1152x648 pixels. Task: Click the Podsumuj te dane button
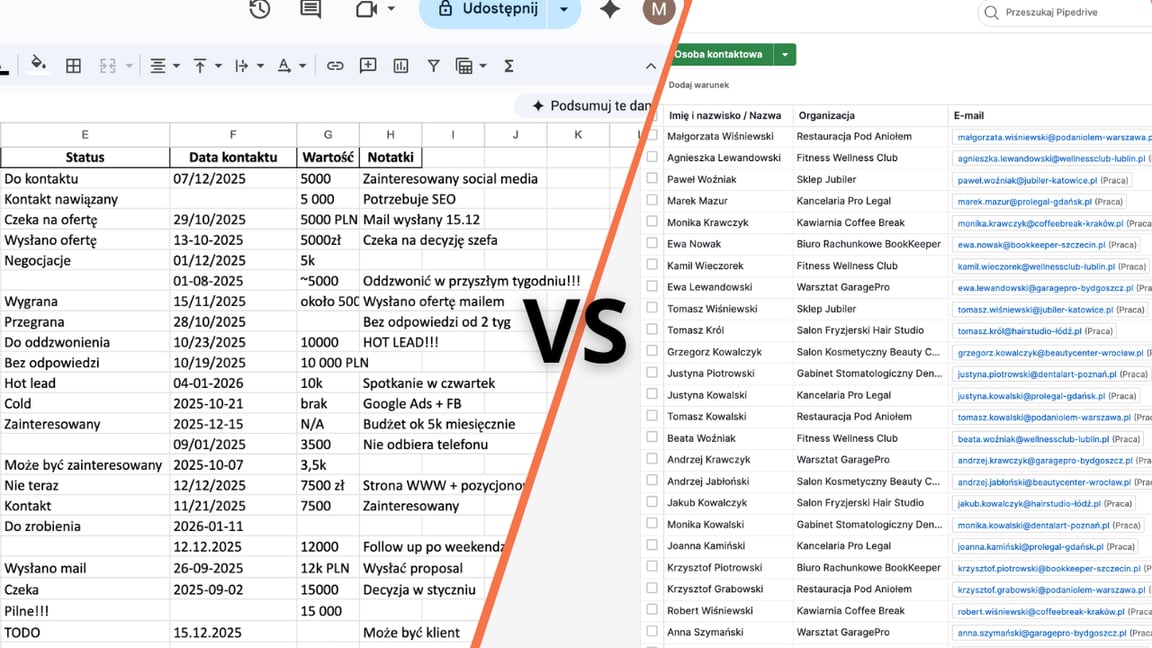point(590,106)
